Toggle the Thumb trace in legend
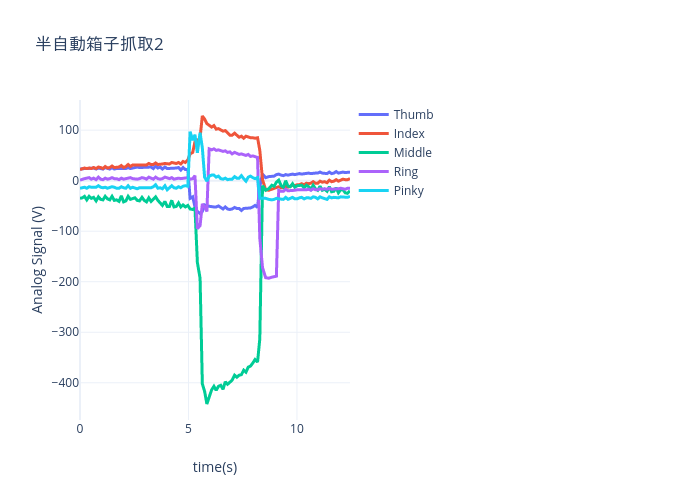 point(396,115)
